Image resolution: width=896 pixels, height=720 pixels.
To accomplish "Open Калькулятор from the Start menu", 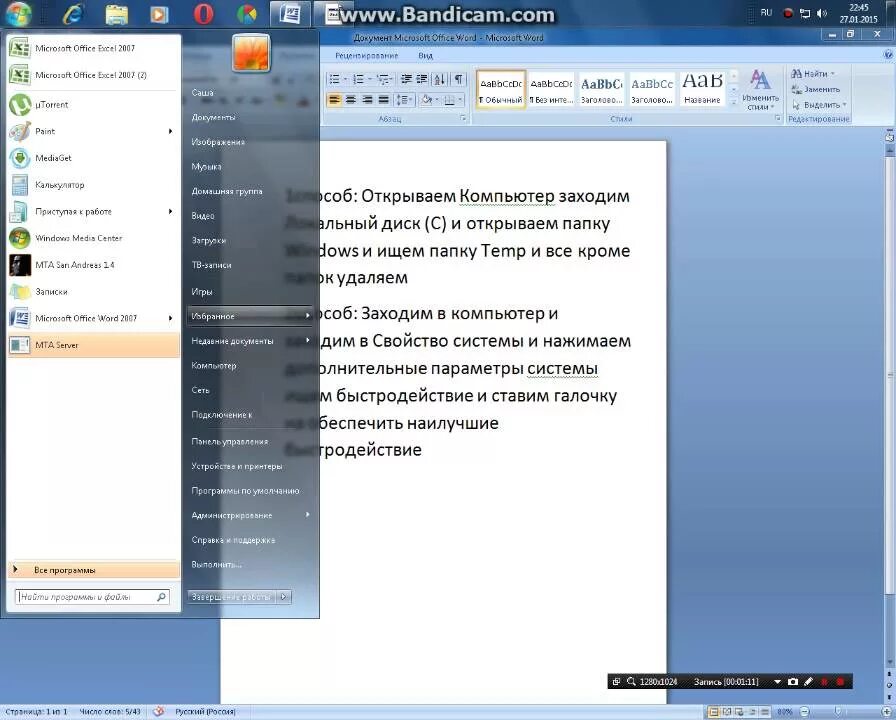I will tap(94, 185).
